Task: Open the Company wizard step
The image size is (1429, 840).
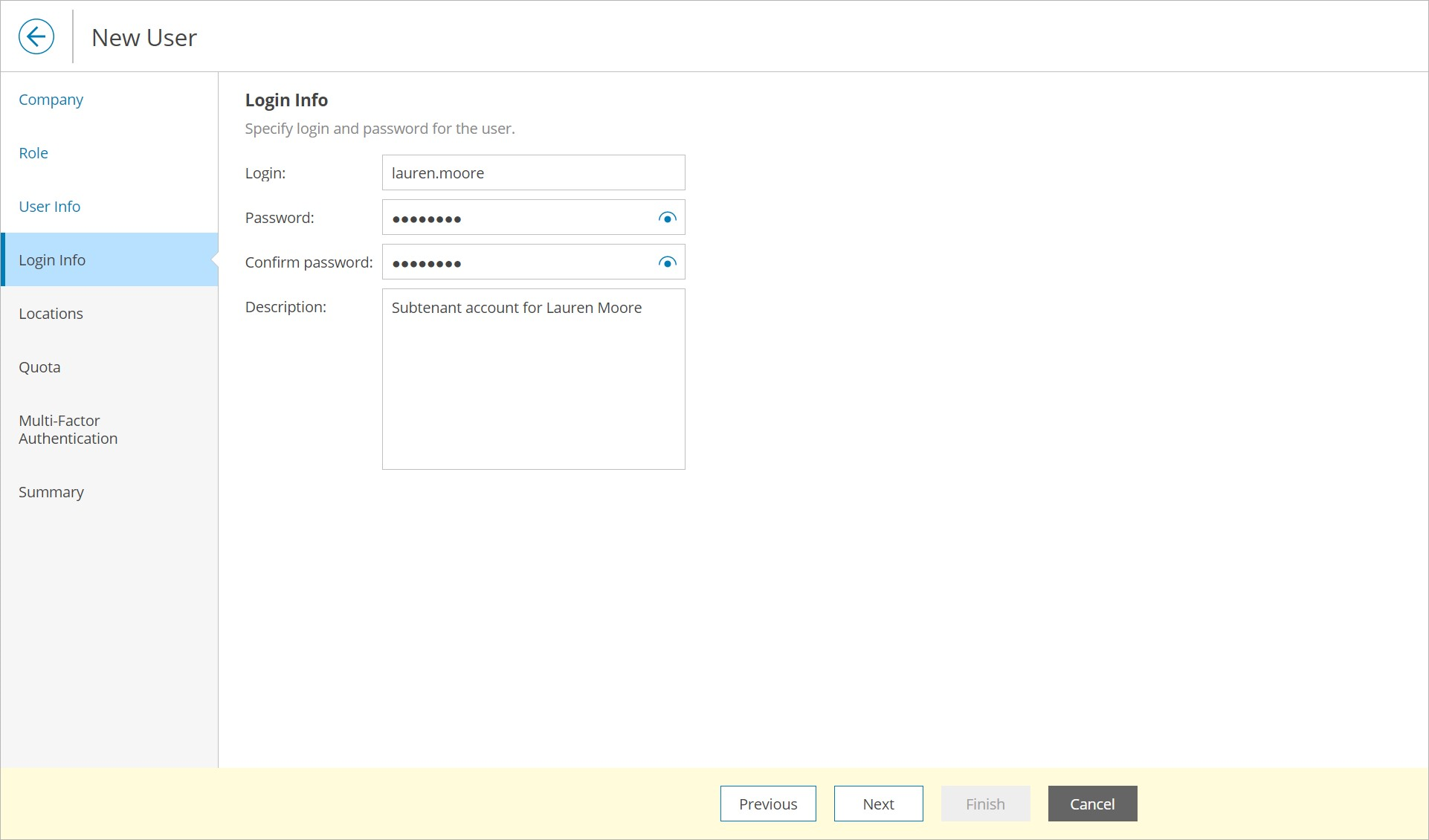Action: click(51, 100)
